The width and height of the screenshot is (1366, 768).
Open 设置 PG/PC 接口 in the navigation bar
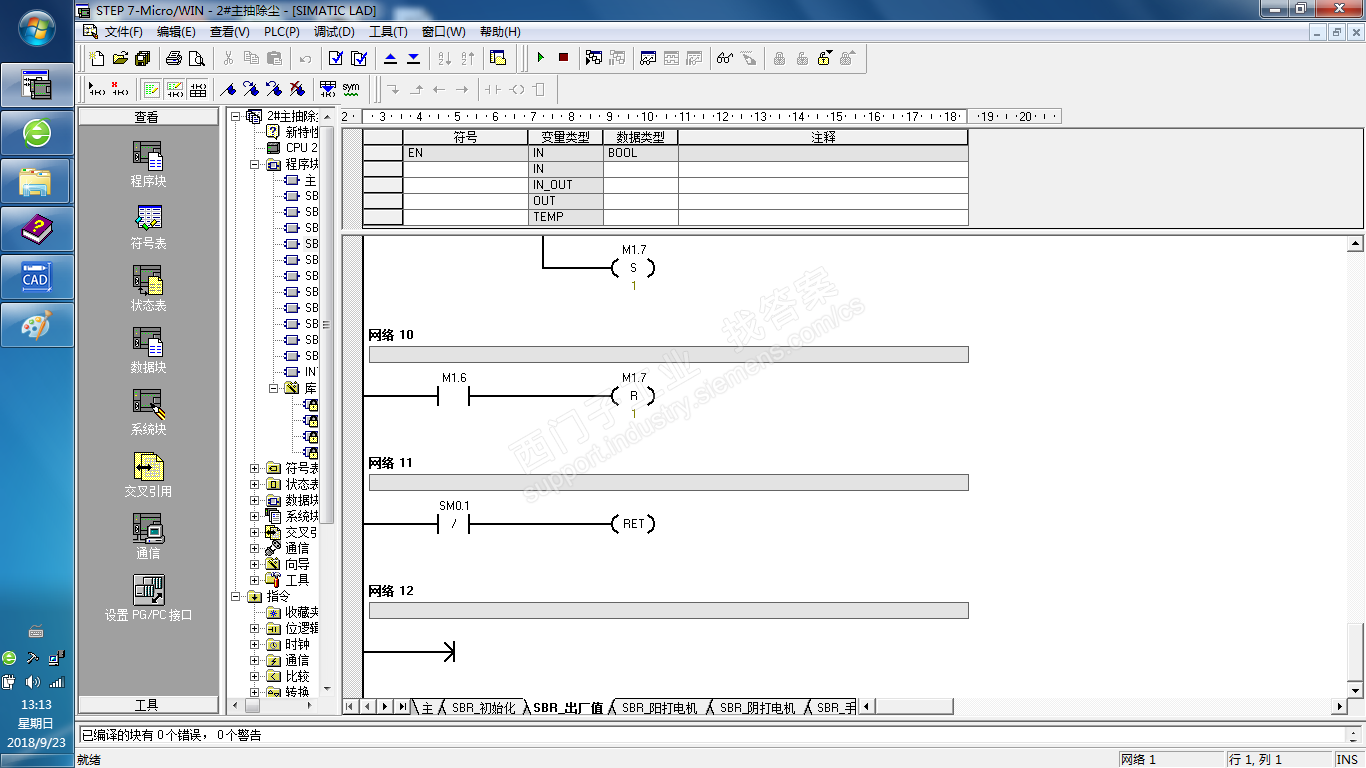click(x=148, y=599)
